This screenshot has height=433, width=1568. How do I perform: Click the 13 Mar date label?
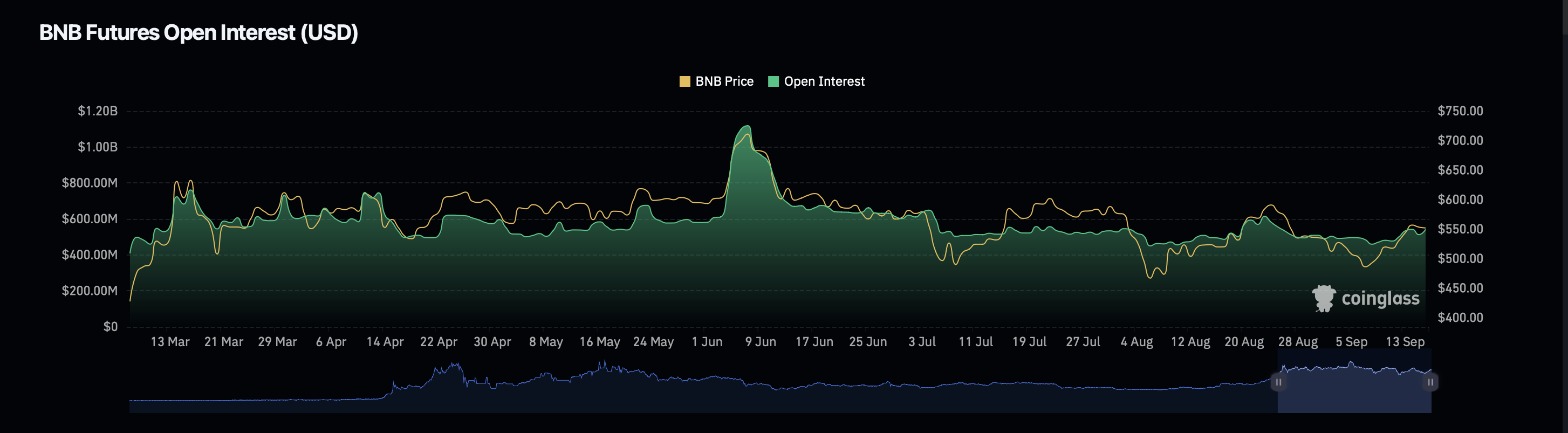170,342
